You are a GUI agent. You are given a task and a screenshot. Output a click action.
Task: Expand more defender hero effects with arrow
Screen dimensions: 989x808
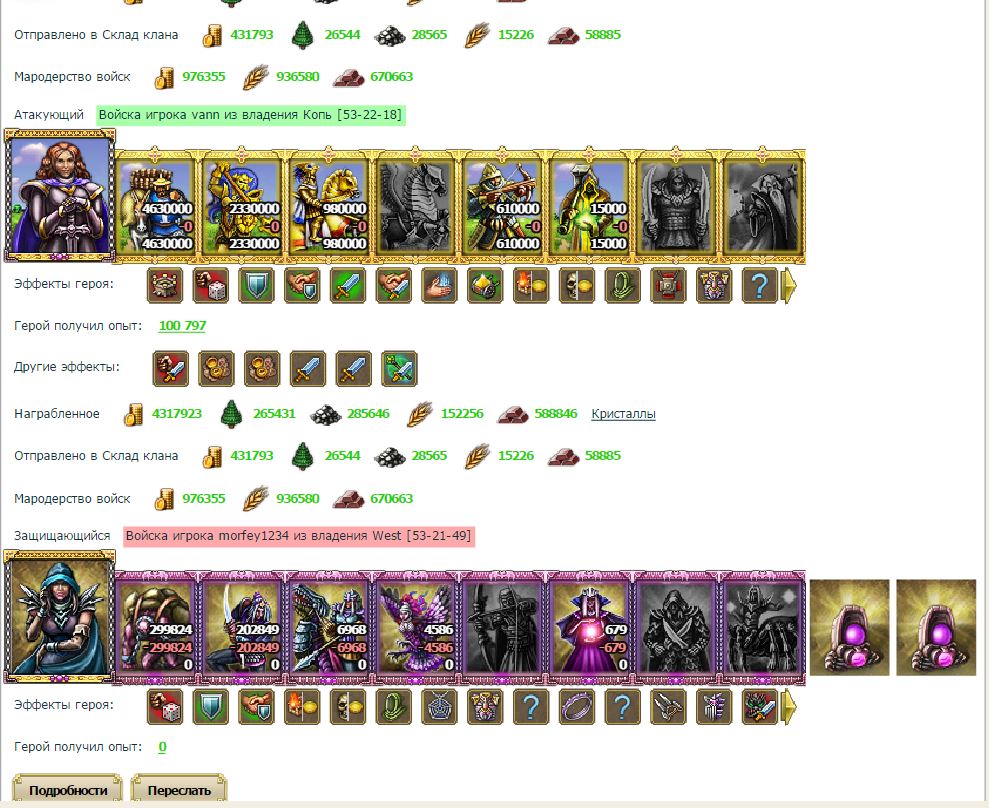click(789, 707)
